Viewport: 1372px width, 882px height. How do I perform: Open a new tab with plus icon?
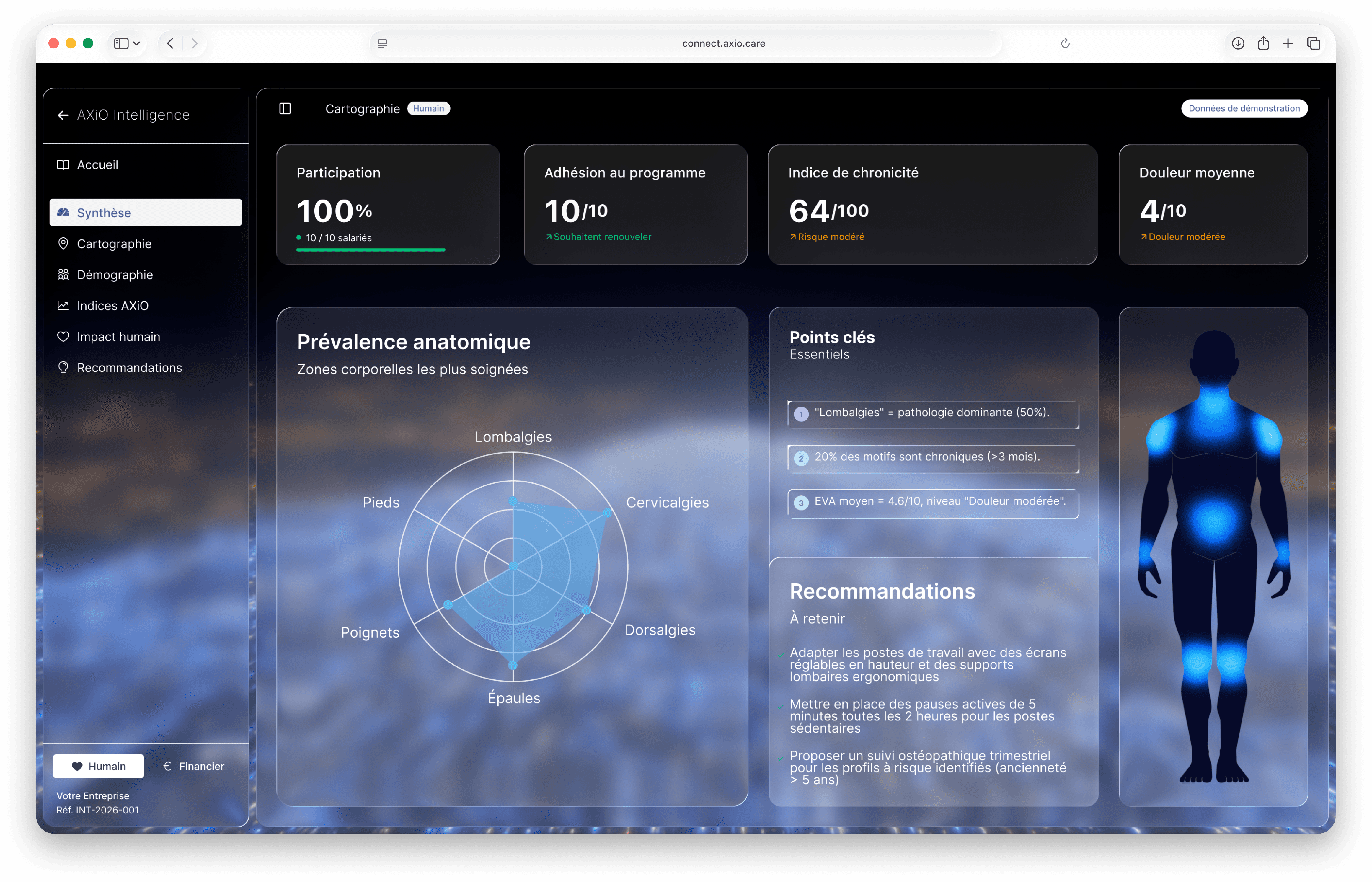[1288, 43]
